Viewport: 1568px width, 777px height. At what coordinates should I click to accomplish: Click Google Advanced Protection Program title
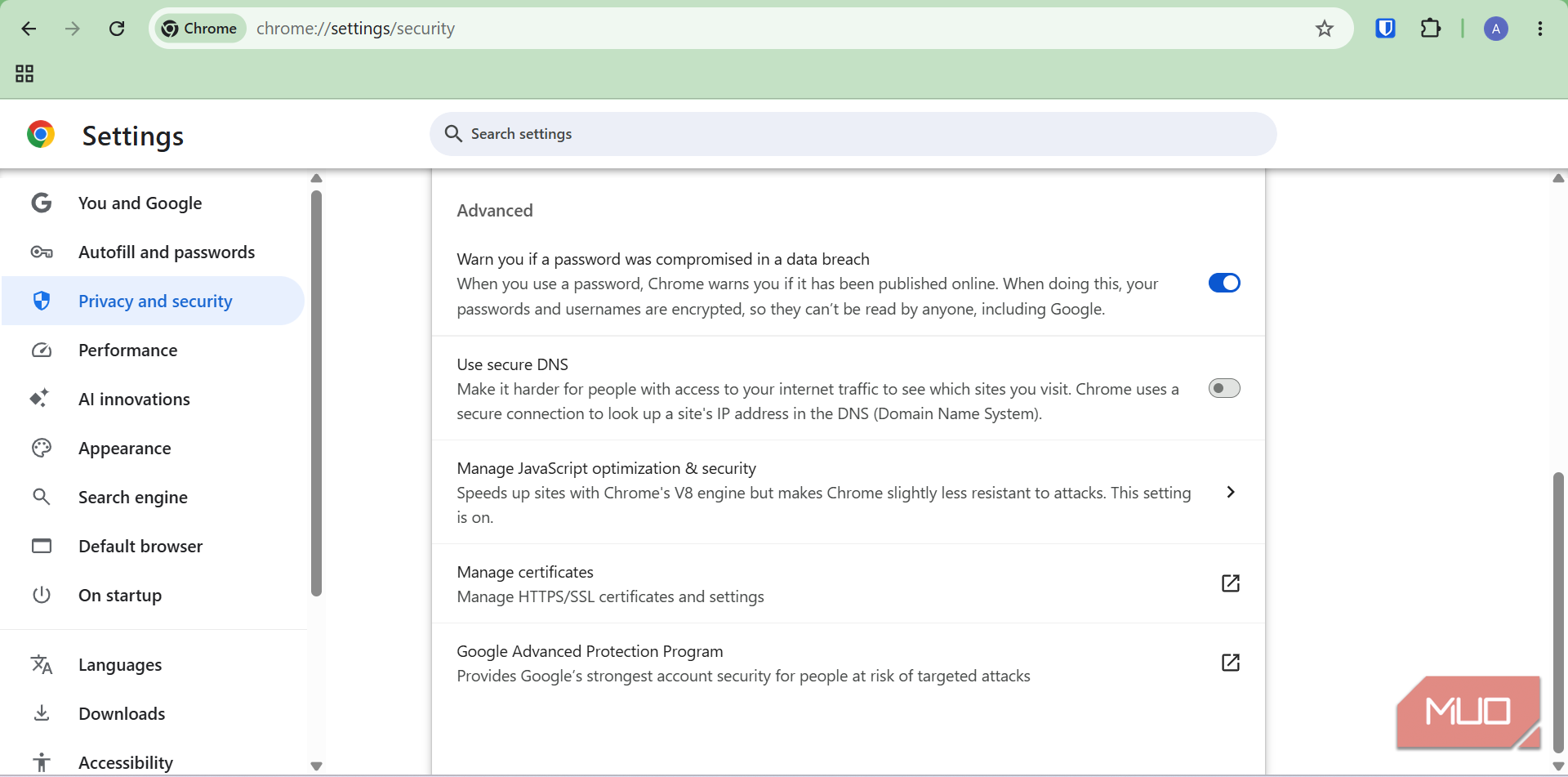click(590, 651)
